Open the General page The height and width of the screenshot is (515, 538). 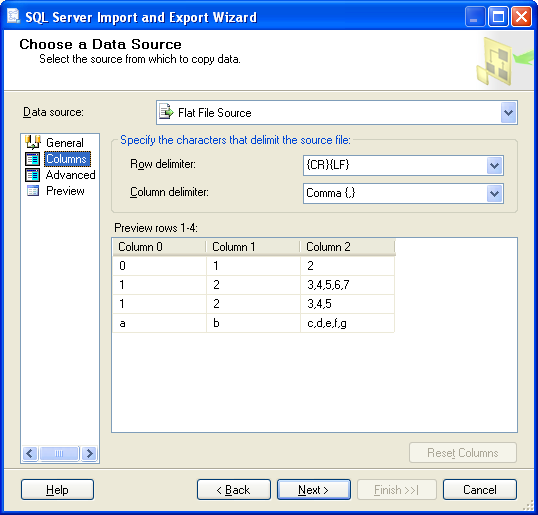(x=65, y=142)
